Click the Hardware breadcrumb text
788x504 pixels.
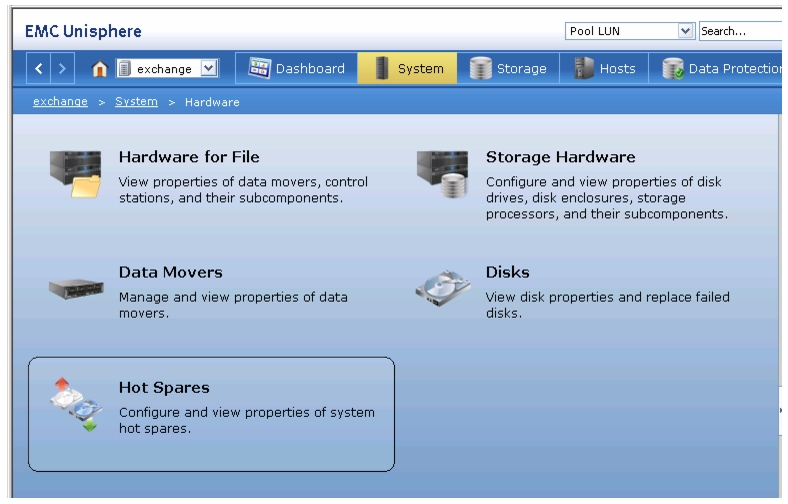click(x=212, y=102)
